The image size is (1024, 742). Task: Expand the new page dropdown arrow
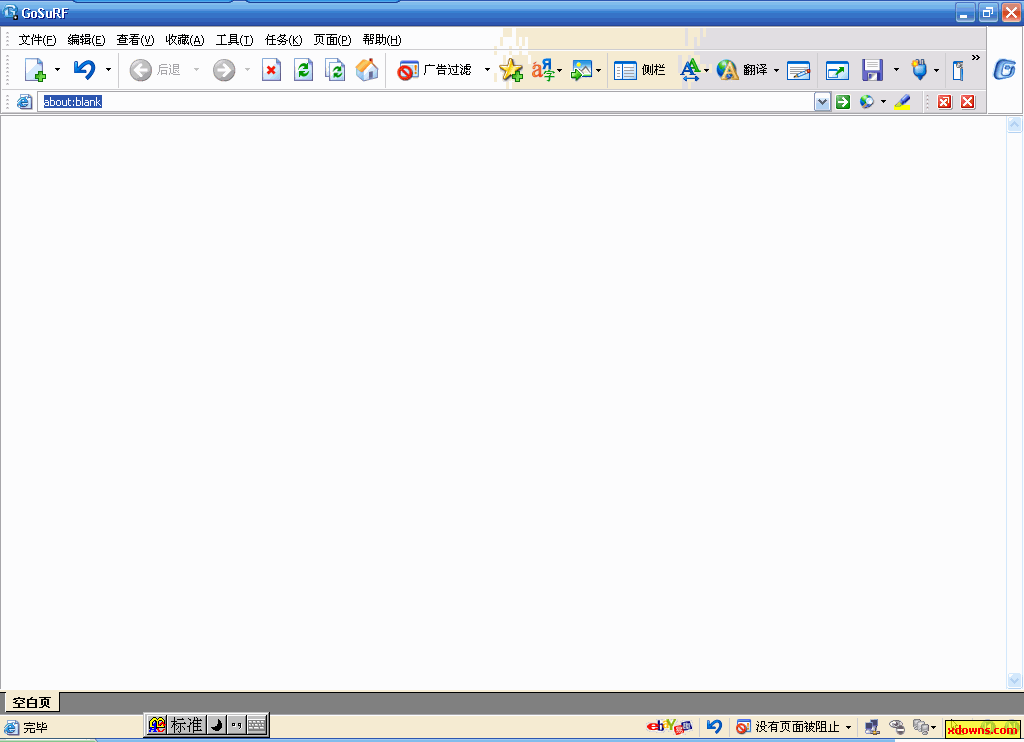pyautogui.click(x=57, y=69)
